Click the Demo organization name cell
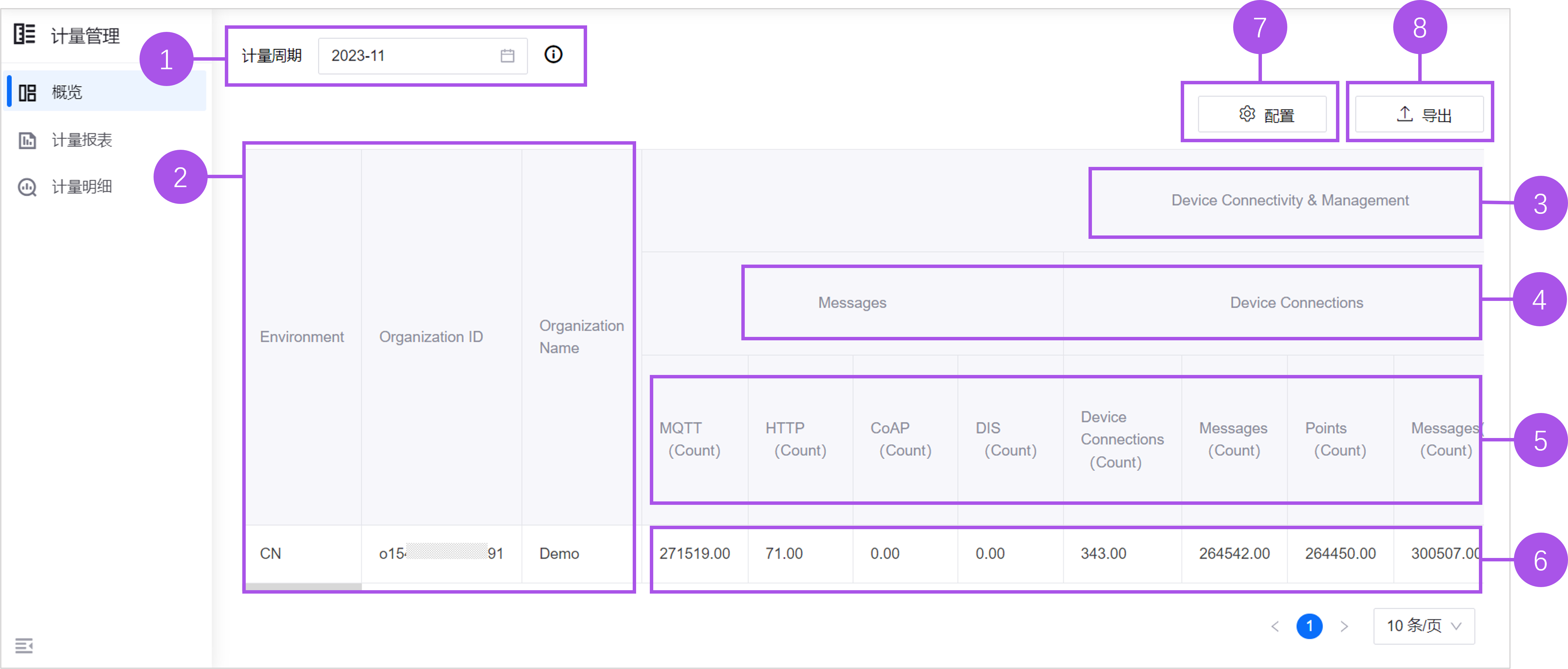The image size is (1568, 669). coord(559,554)
